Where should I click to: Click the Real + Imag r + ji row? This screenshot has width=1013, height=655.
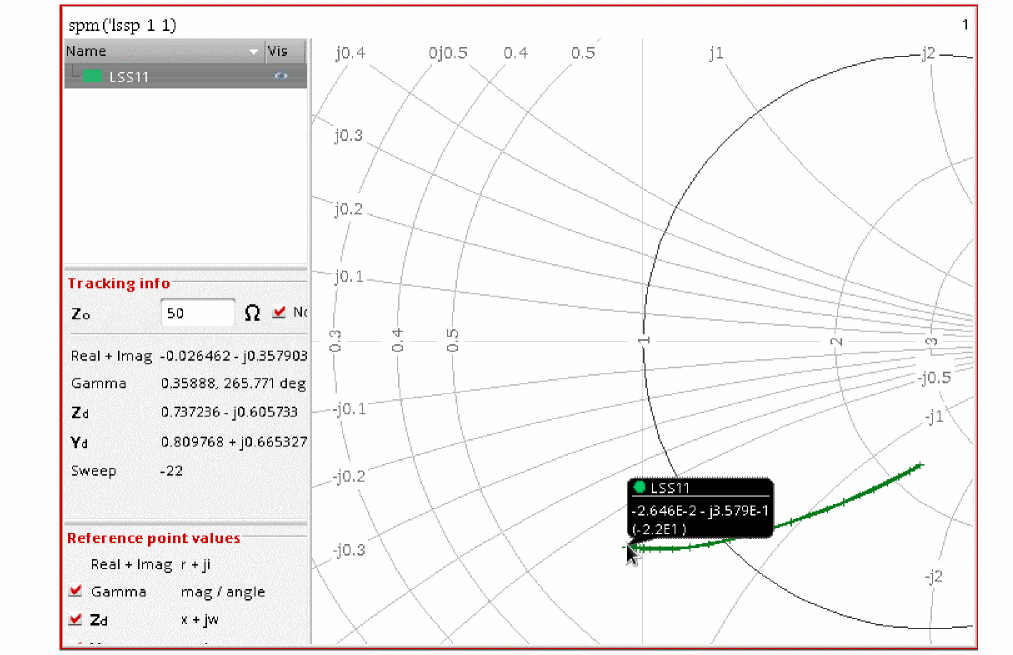point(151,564)
